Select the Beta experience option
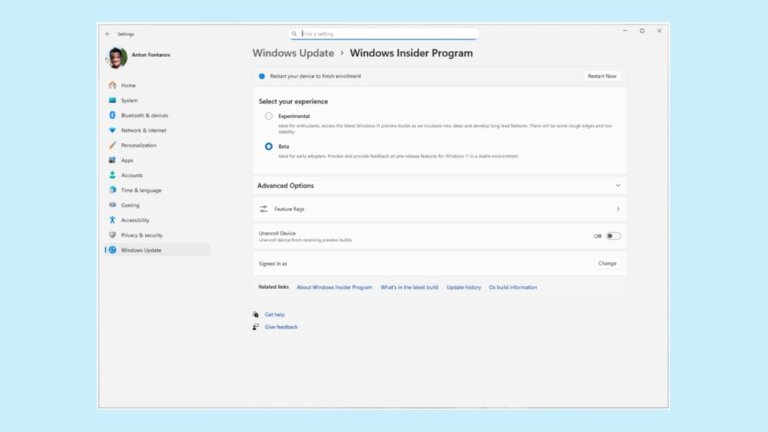Image resolution: width=768 pixels, height=432 pixels. (268, 146)
